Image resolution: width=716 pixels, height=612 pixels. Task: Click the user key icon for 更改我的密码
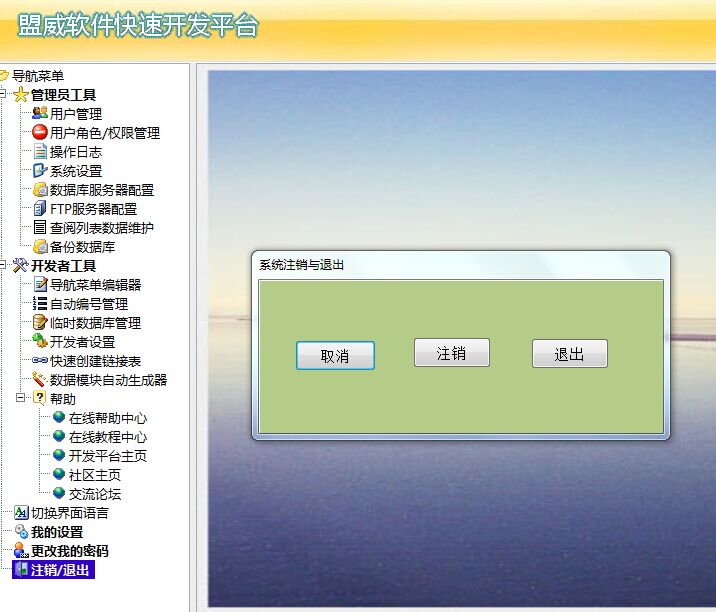21,550
